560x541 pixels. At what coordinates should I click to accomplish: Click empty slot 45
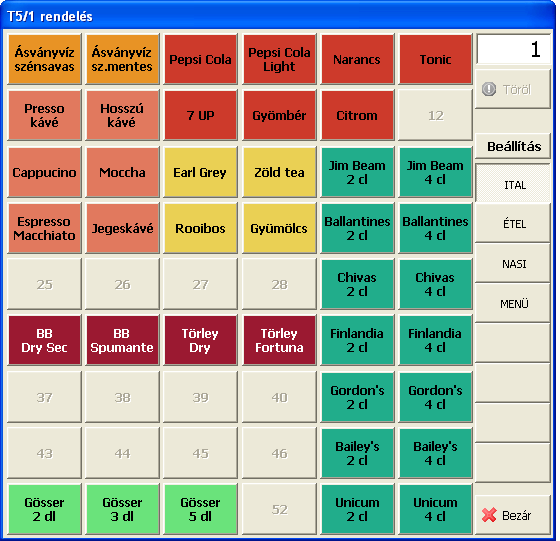[x=200, y=453]
